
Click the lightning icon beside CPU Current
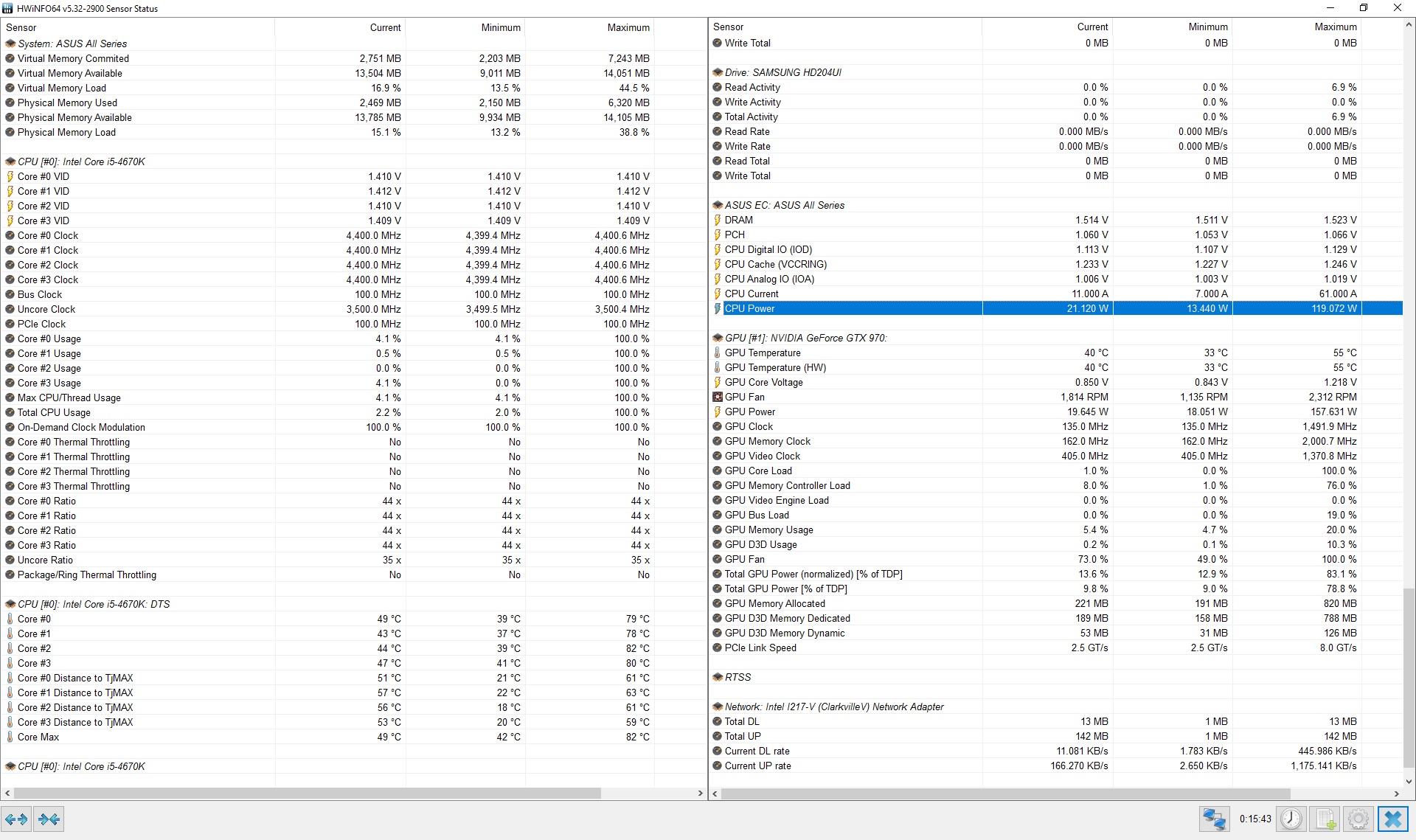pyautogui.click(x=718, y=294)
